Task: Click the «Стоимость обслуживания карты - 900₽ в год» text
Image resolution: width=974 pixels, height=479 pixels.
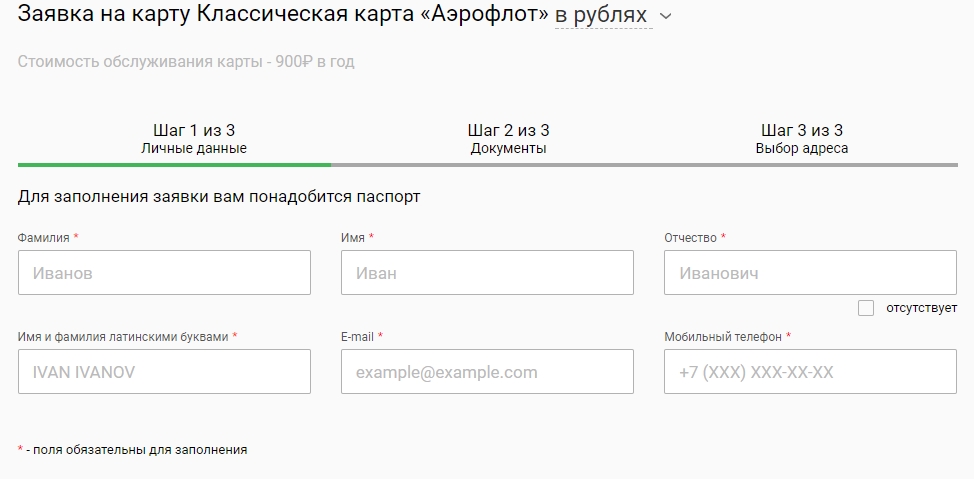Action: (186, 62)
